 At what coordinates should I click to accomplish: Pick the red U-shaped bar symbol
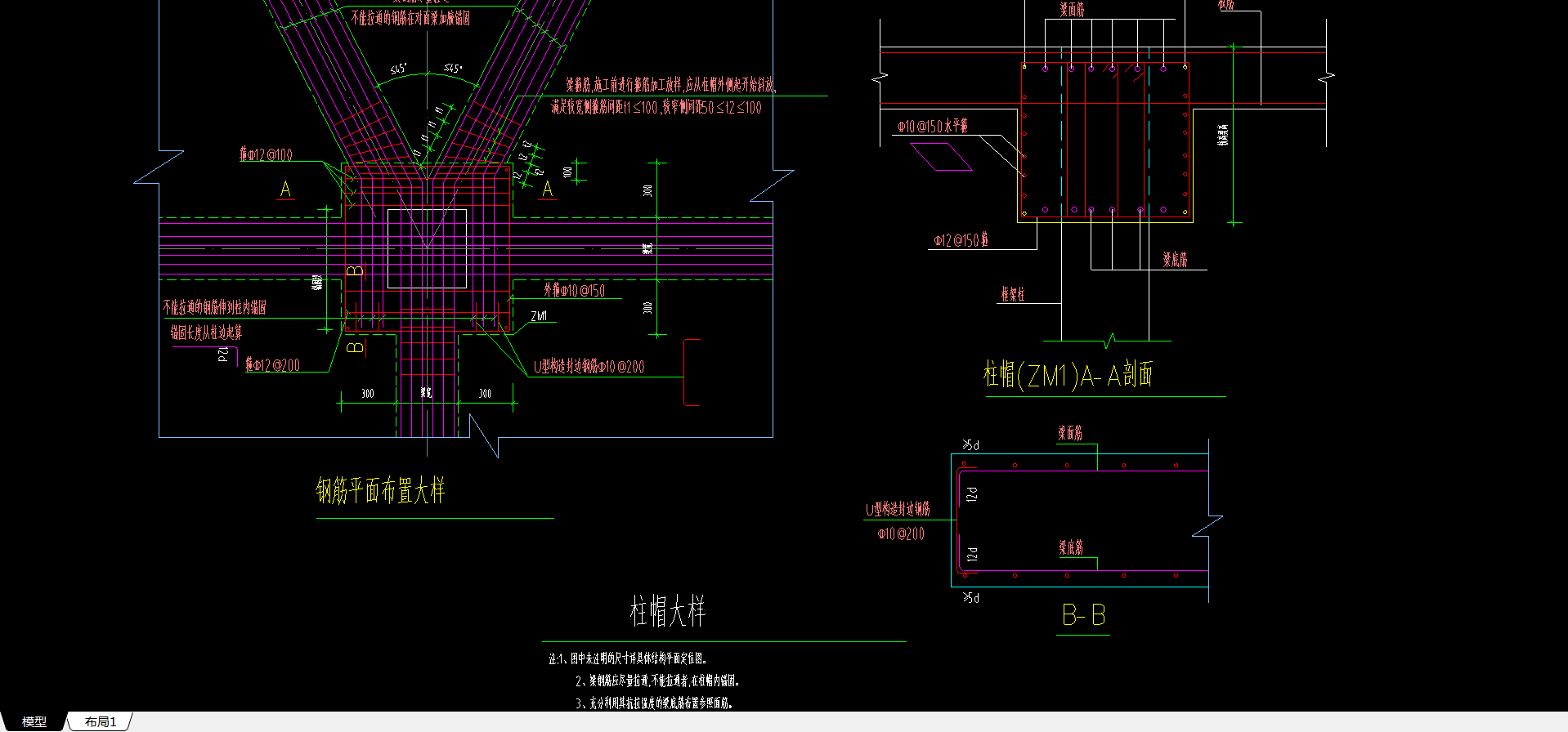point(692,373)
